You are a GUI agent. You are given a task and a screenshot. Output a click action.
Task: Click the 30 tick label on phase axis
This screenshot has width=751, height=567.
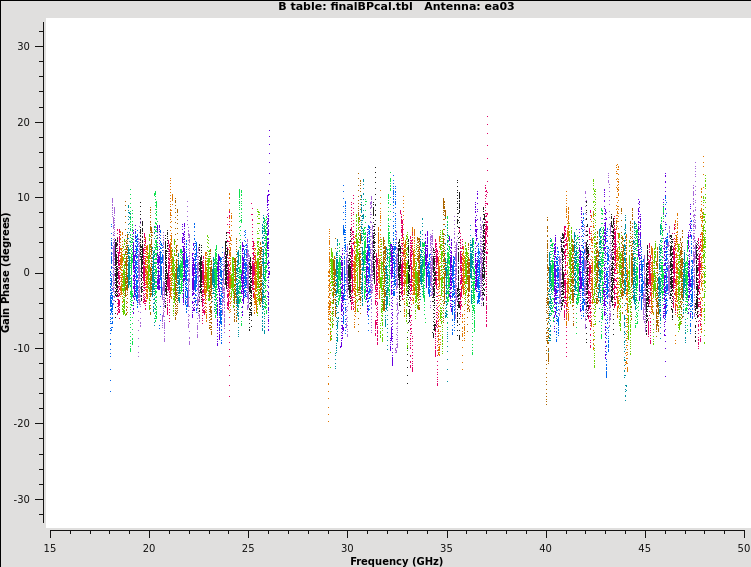click(24, 47)
